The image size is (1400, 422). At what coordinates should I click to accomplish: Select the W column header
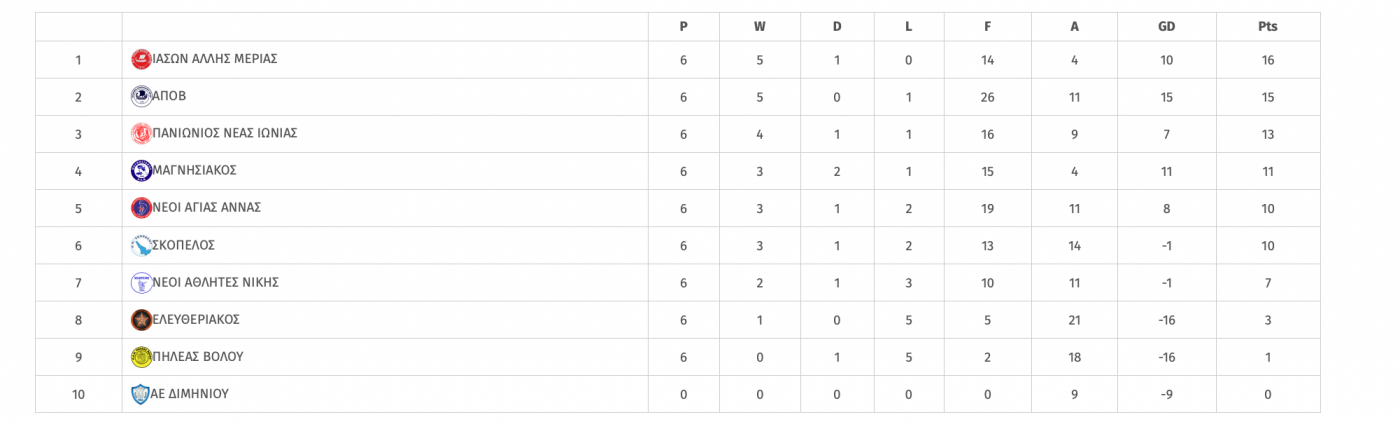tap(759, 27)
